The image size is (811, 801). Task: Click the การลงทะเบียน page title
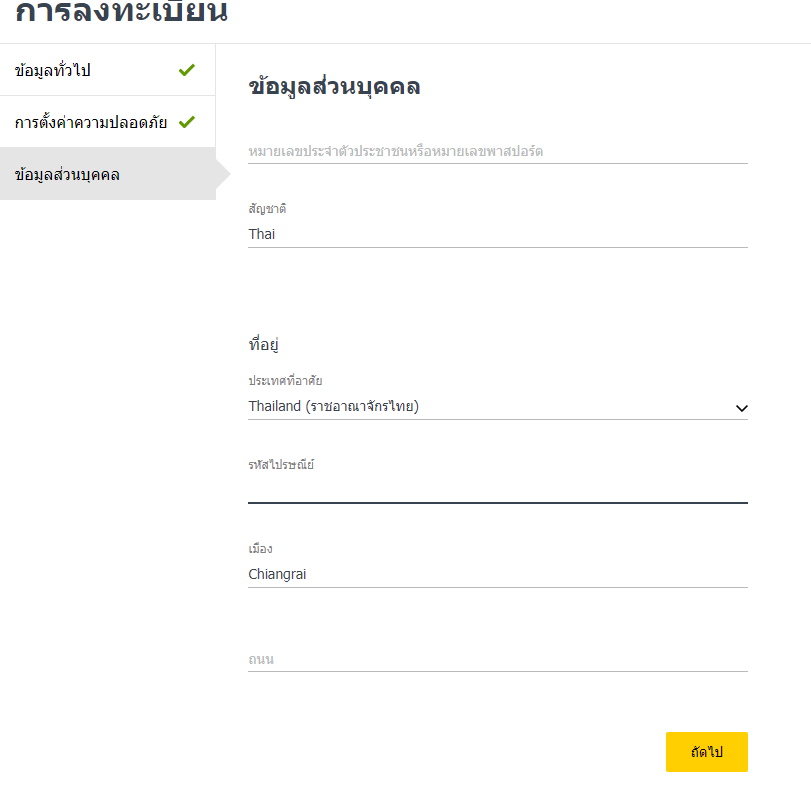pos(122,11)
